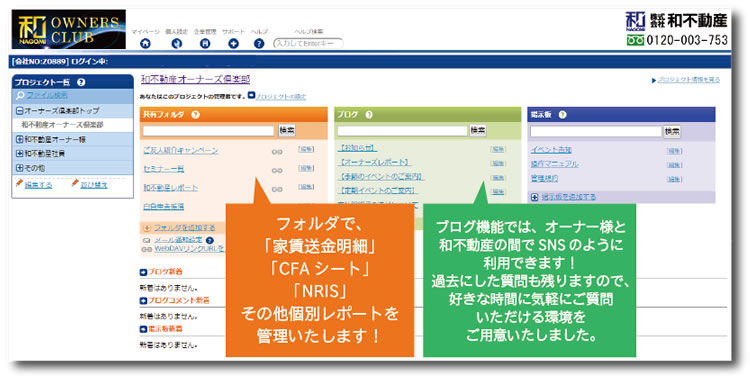Click 検索 button in ブログ panel

[478, 130]
